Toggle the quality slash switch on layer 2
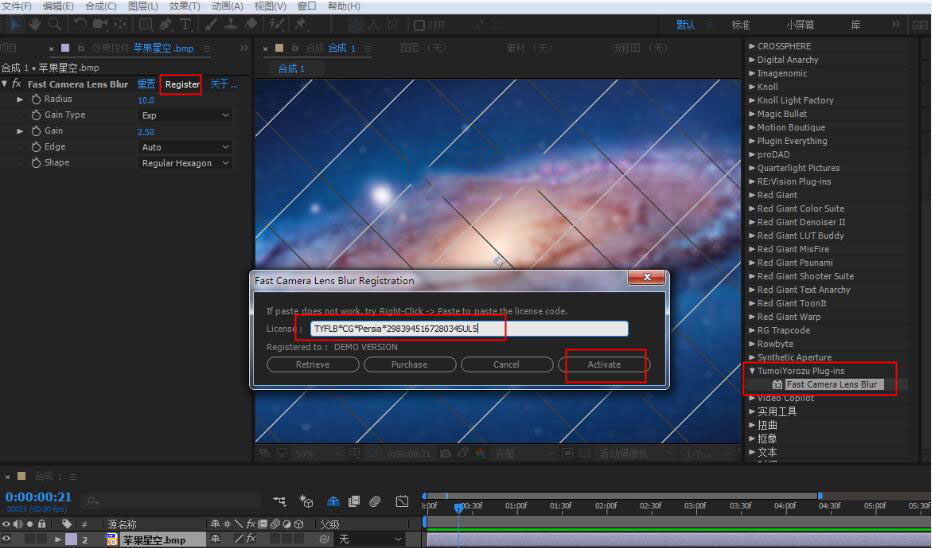The height and width of the screenshot is (548, 932). click(238, 539)
